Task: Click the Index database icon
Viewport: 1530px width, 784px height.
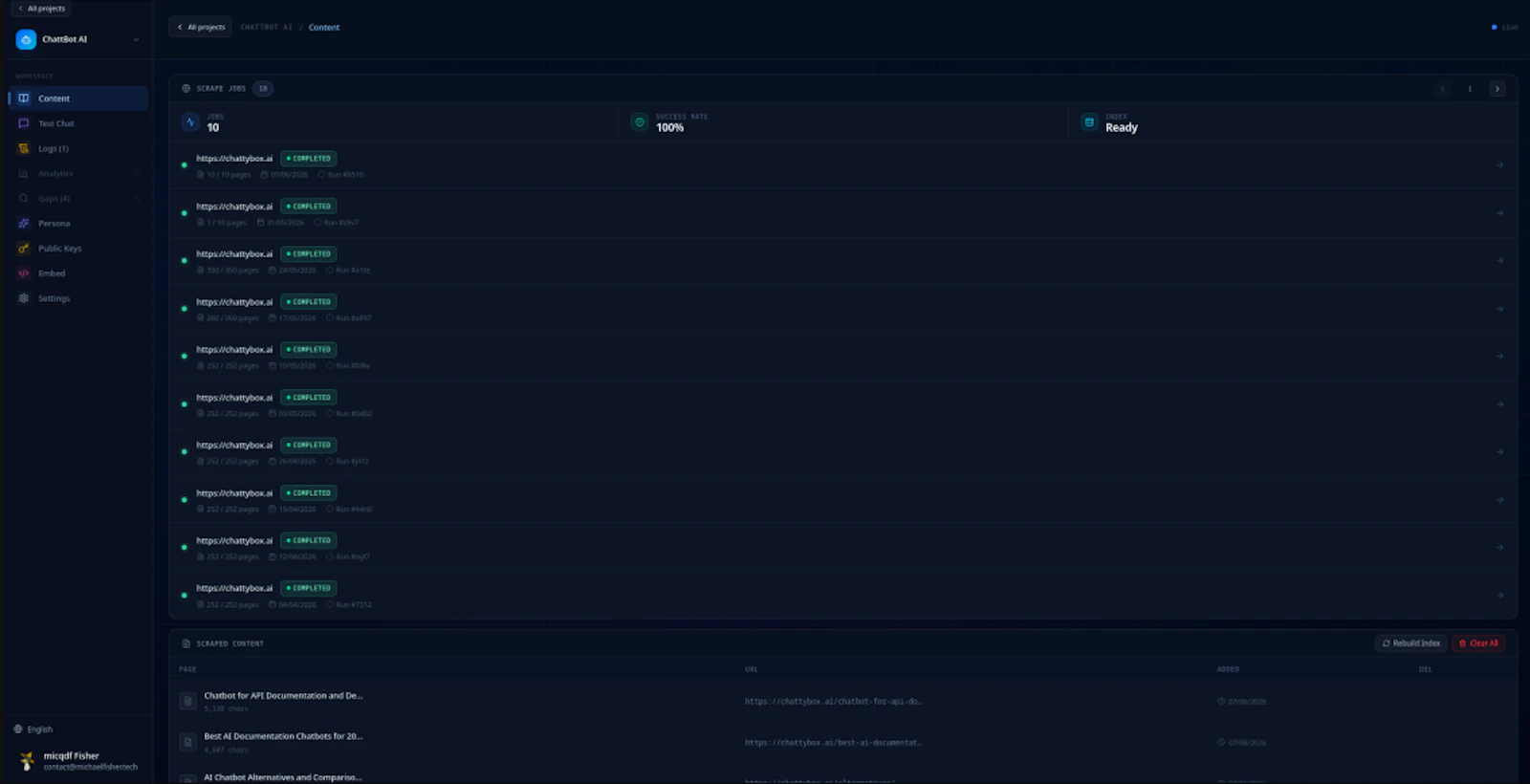Action: coord(1089,122)
